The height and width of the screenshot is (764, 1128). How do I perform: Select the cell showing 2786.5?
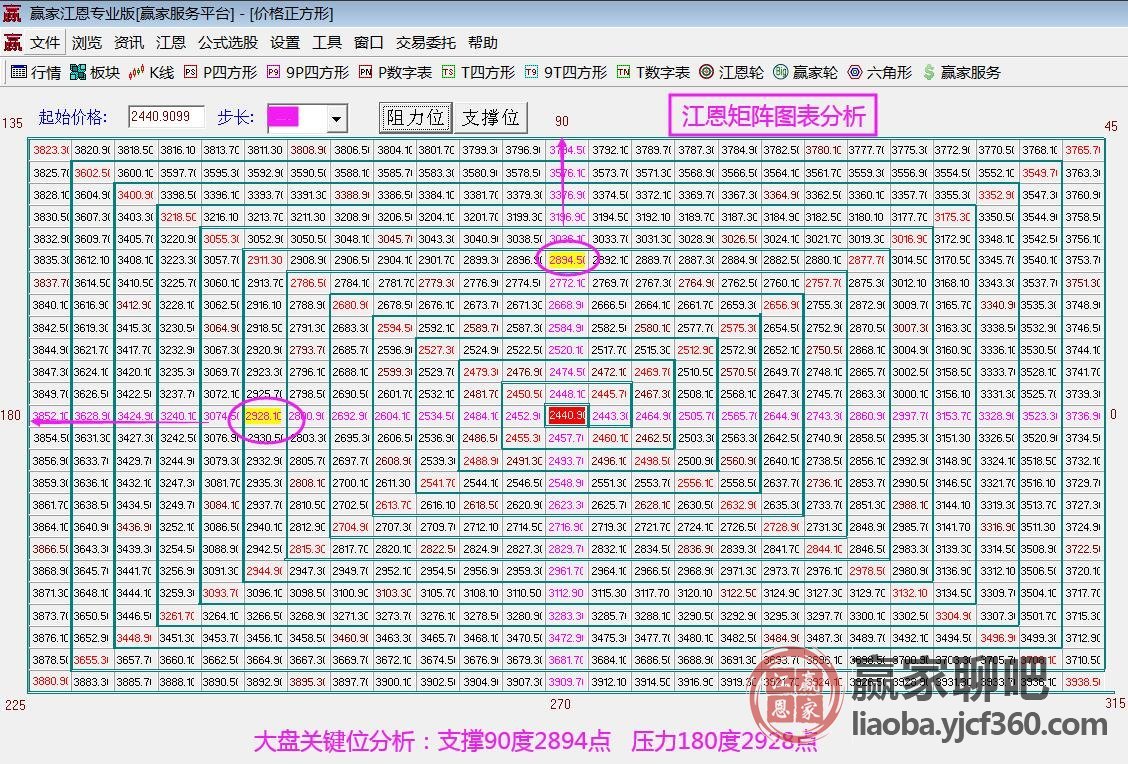coord(308,283)
